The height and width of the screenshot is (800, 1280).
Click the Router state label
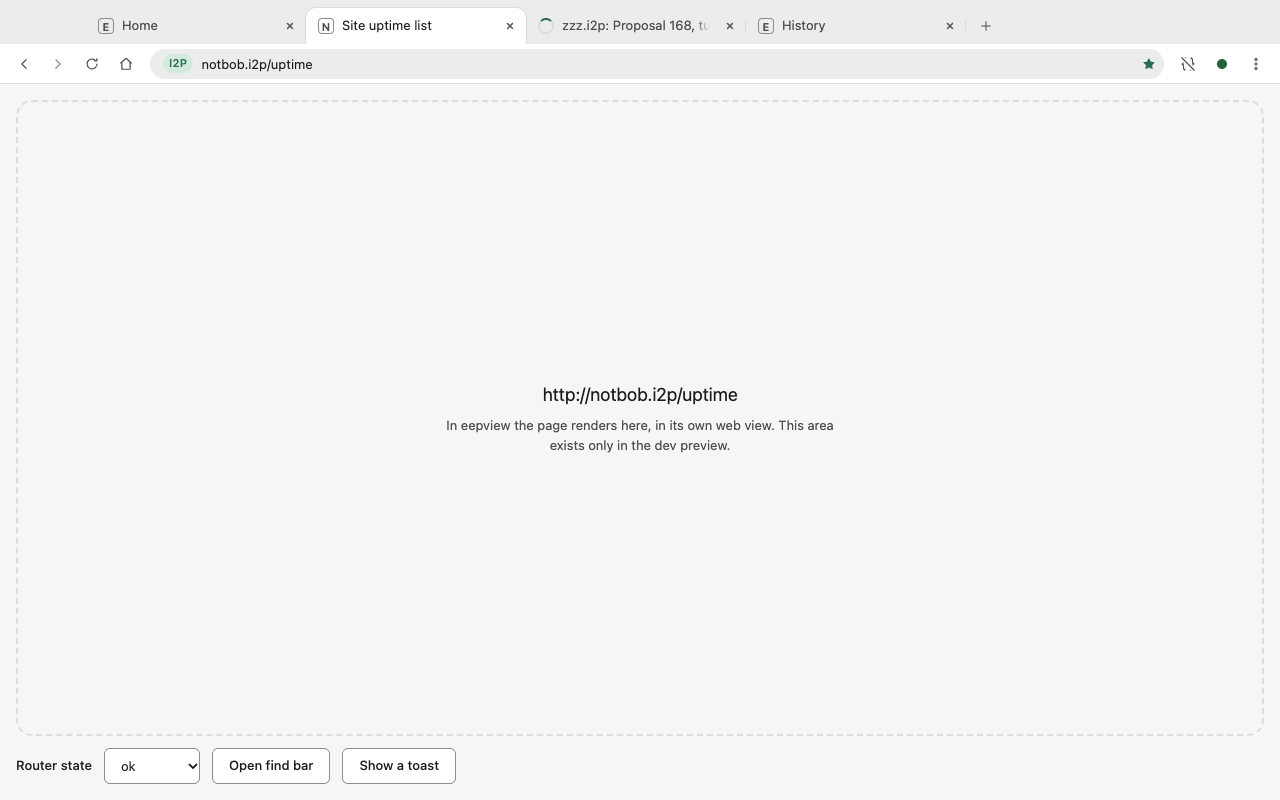coord(54,766)
